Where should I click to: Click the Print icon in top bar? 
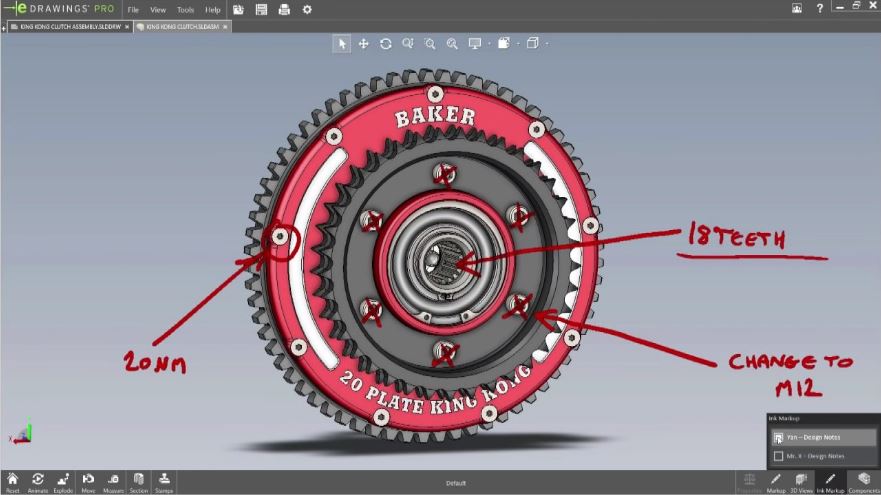click(284, 10)
